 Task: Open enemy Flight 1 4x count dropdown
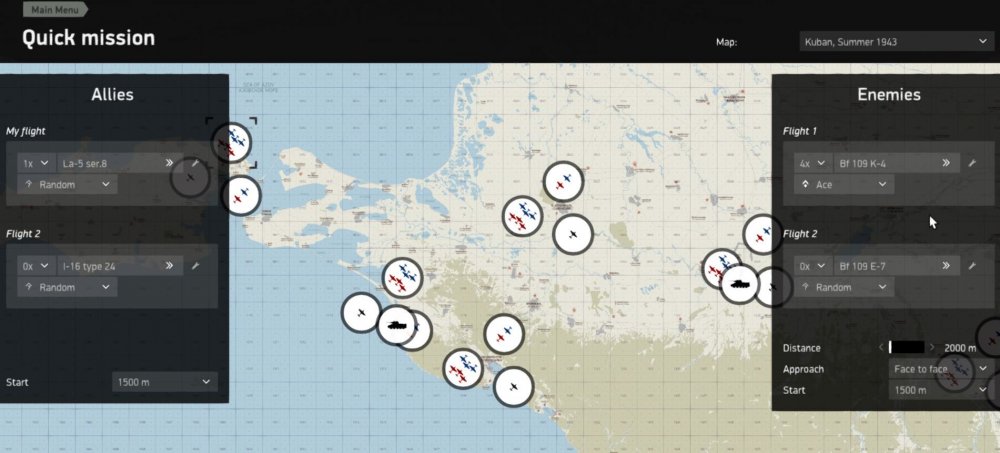coord(811,163)
